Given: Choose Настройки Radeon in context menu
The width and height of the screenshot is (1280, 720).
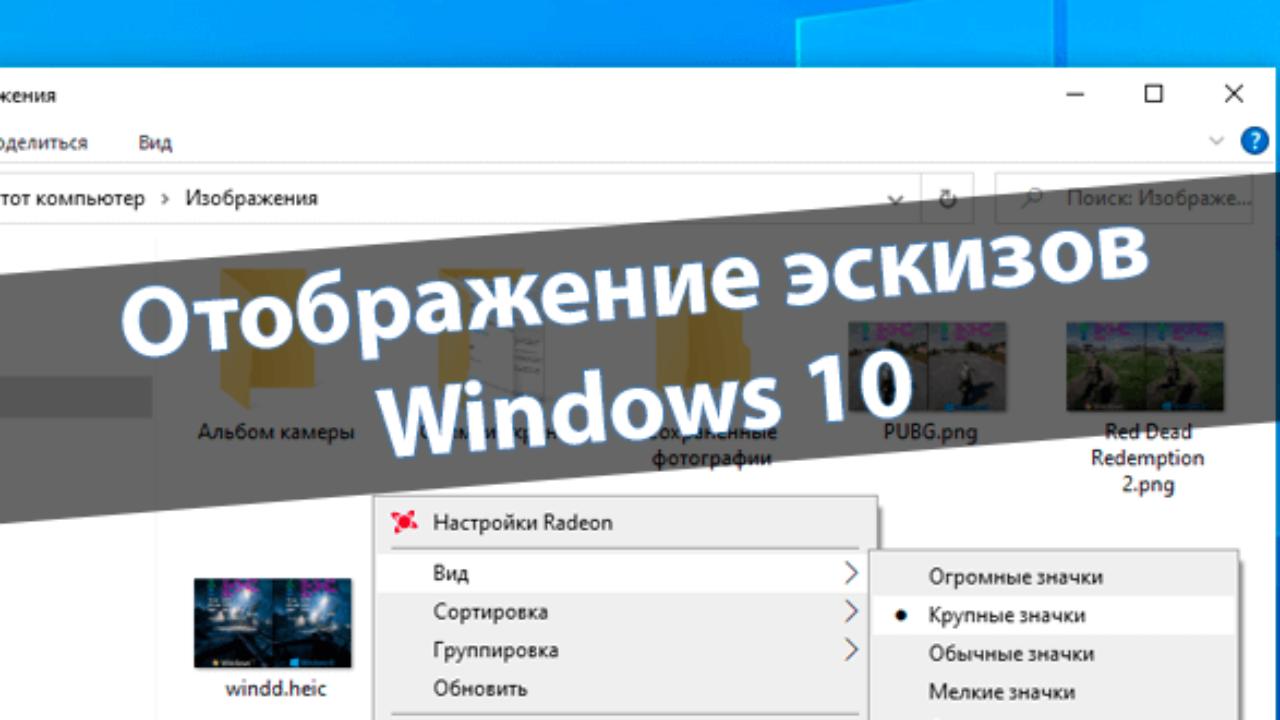Looking at the screenshot, I should tap(626, 522).
